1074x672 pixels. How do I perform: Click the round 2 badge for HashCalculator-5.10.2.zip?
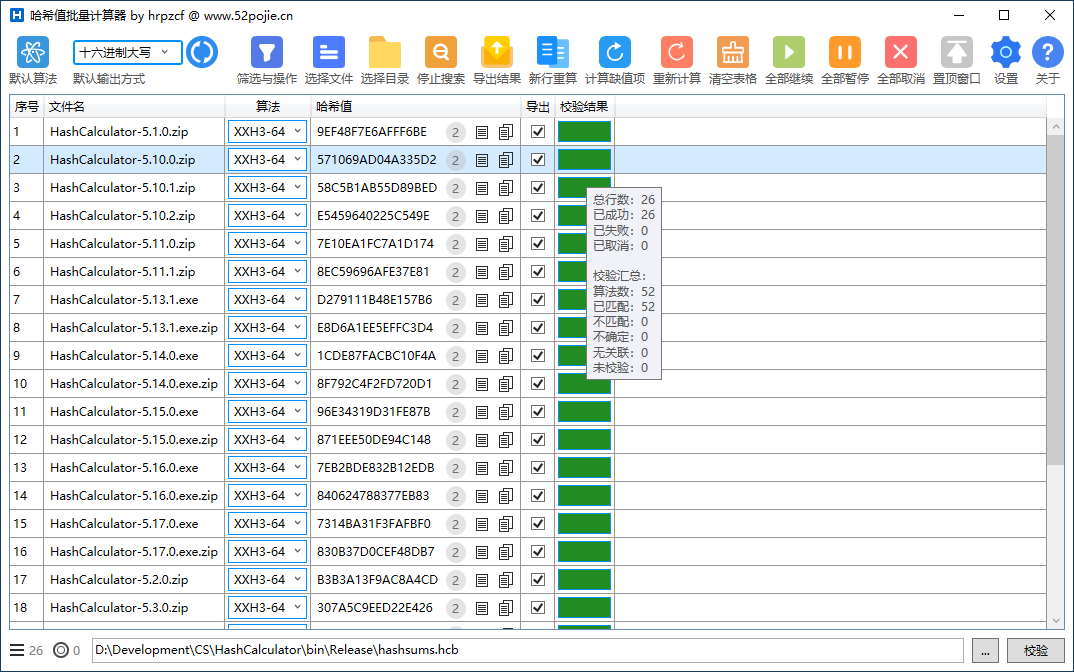[x=455, y=216]
